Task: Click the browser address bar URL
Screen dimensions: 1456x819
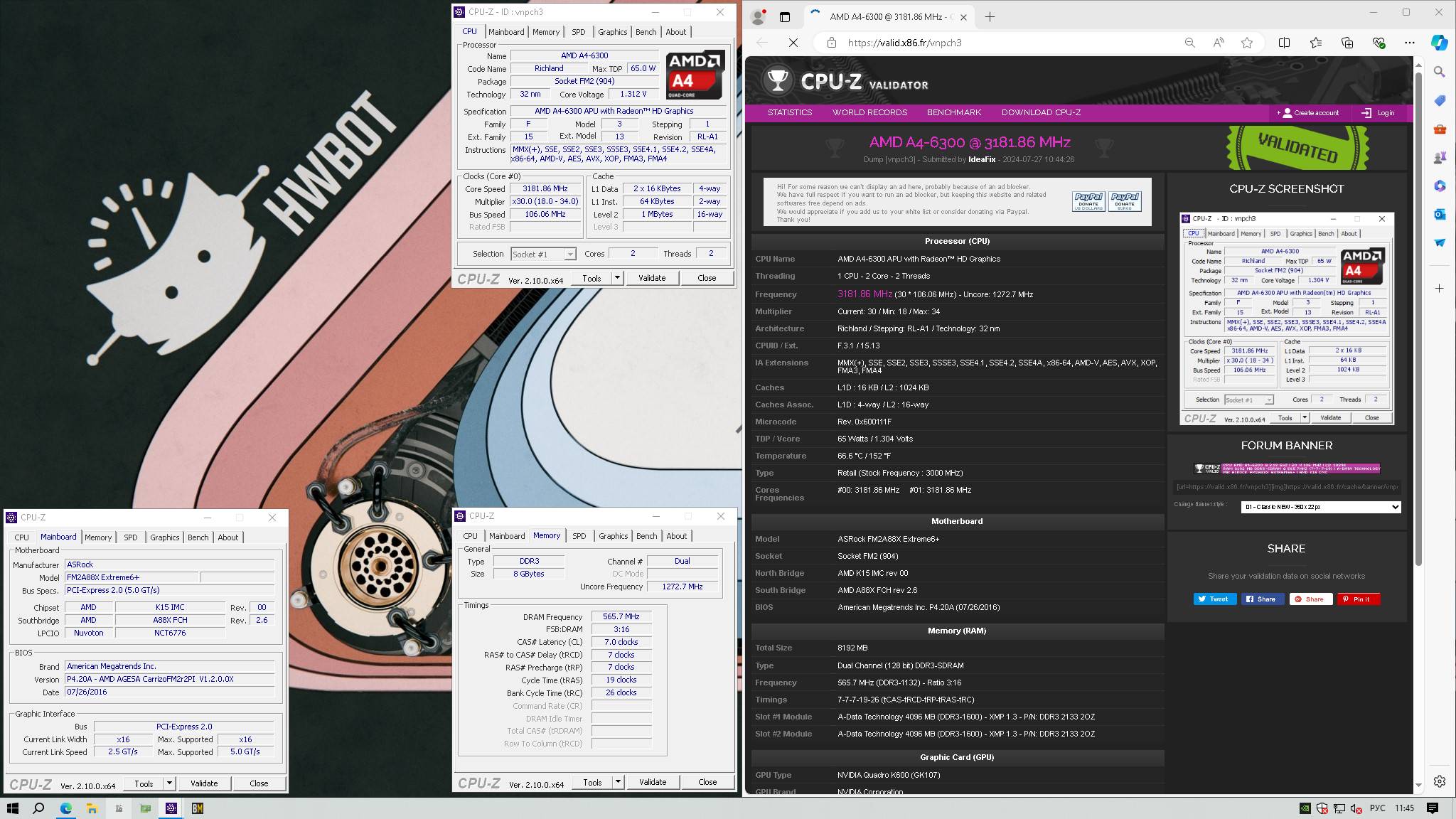Action: 904,43
